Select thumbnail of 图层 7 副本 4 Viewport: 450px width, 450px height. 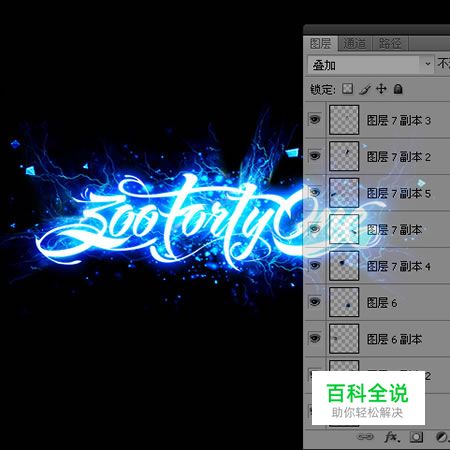tap(344, 266)
